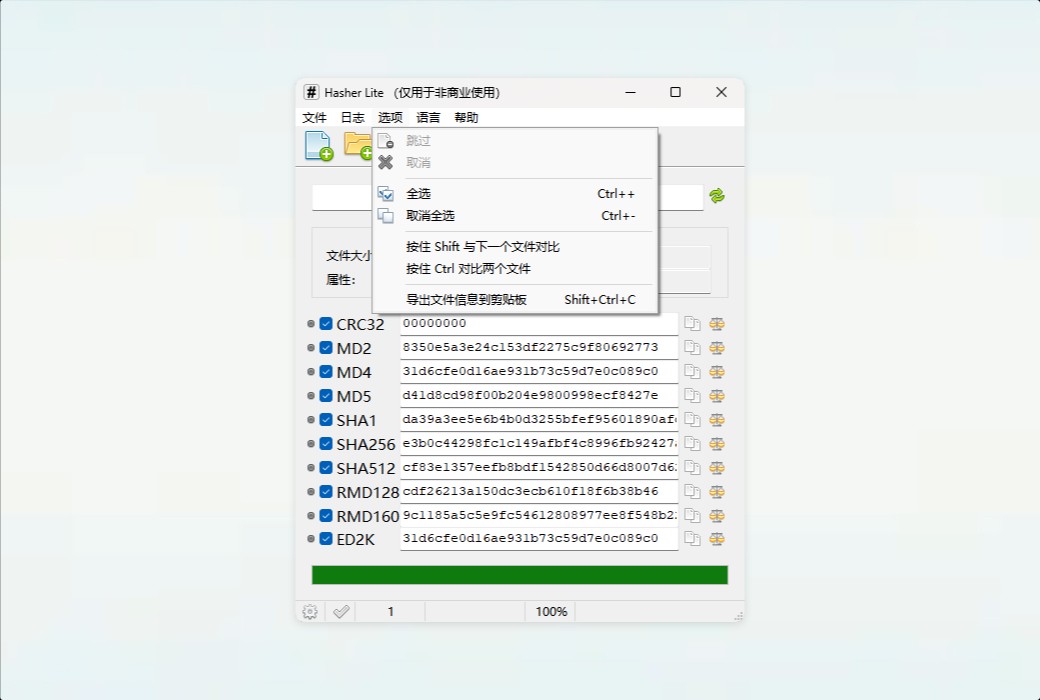The height and width of the screenshot is (700, 1040).
Task: Disable the RMD160 hash checkbox
Action: 325,515
